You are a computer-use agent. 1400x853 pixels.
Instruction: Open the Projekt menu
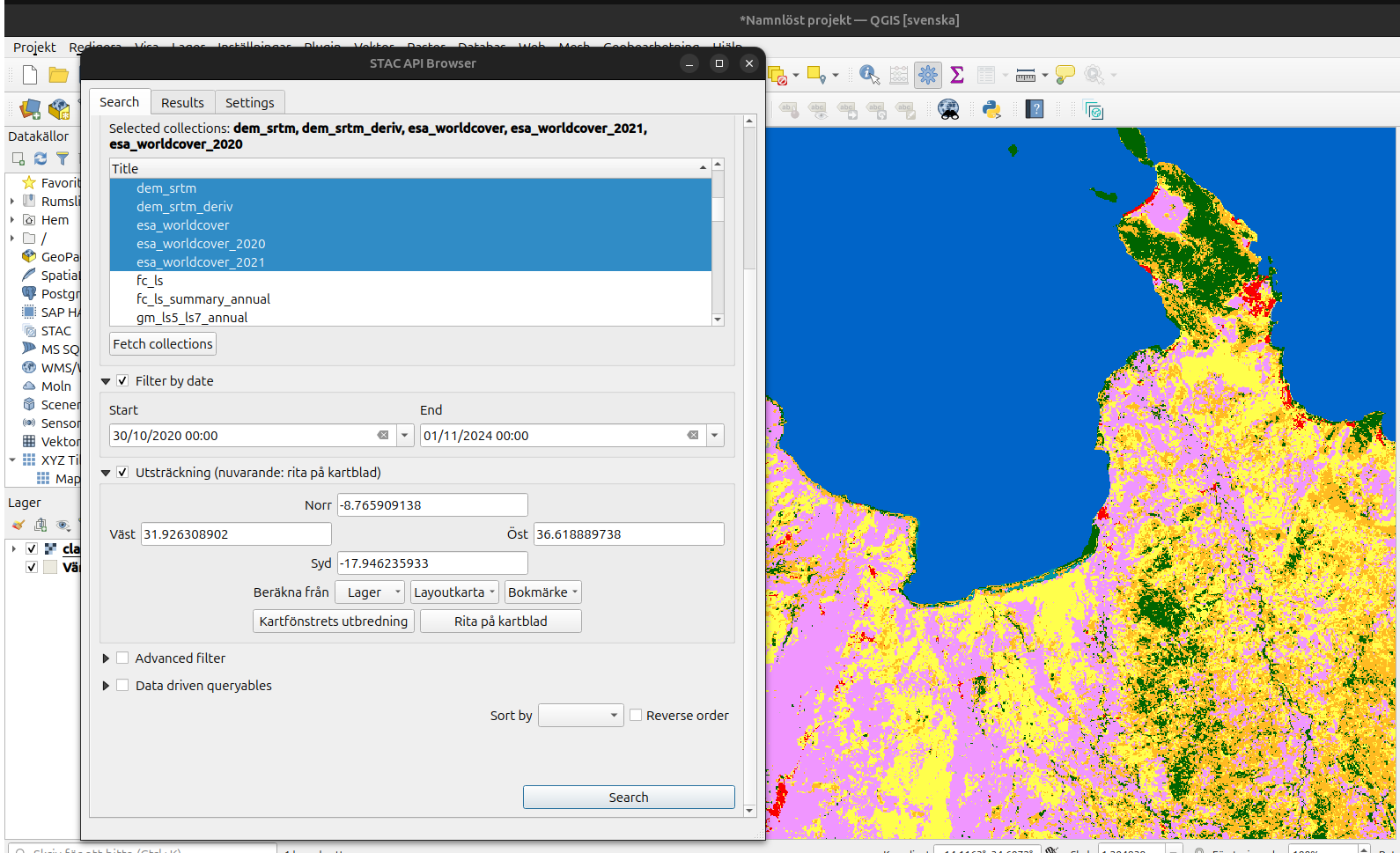(34, 47)
